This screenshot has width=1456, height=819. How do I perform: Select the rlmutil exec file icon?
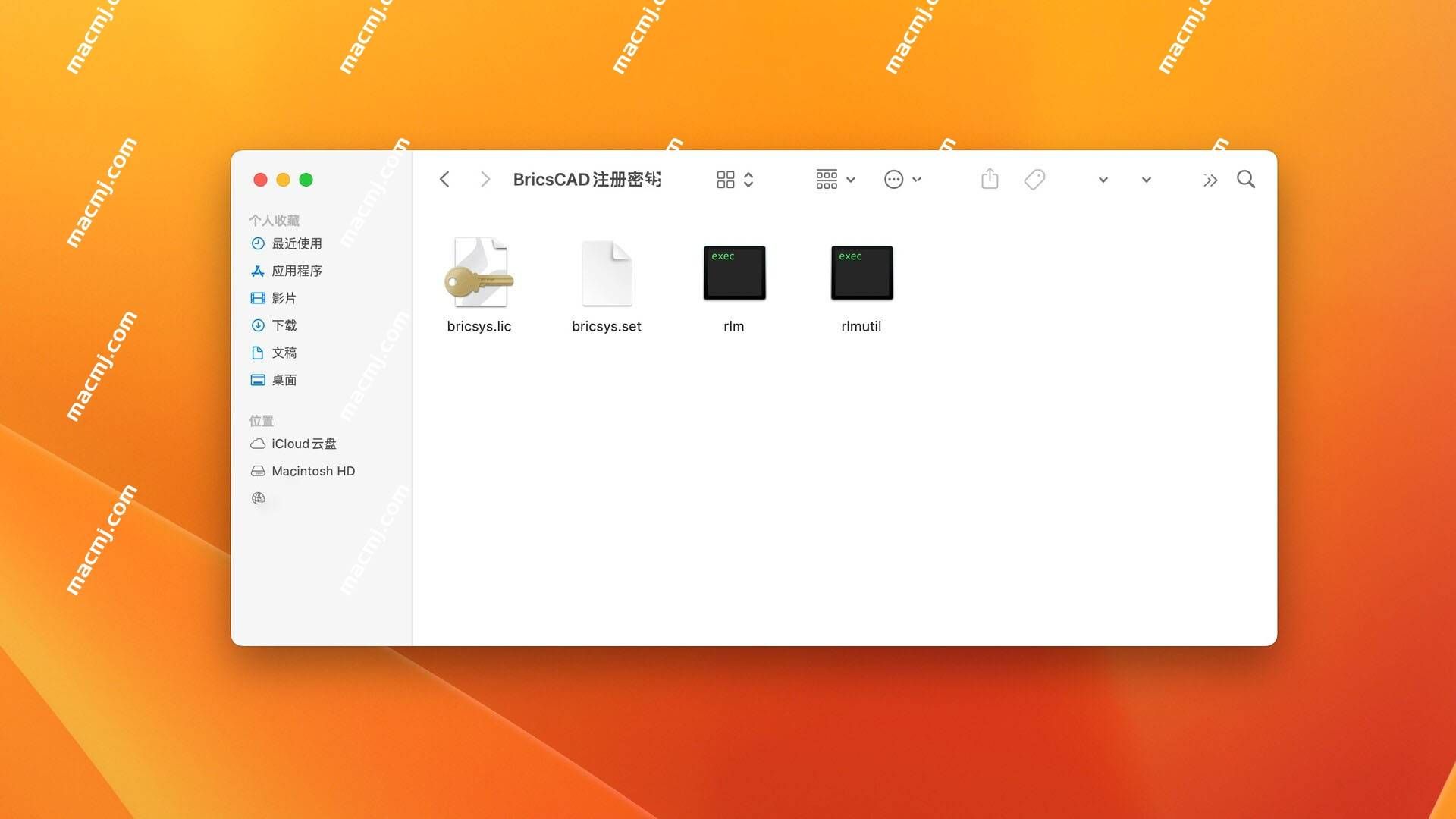861,272
